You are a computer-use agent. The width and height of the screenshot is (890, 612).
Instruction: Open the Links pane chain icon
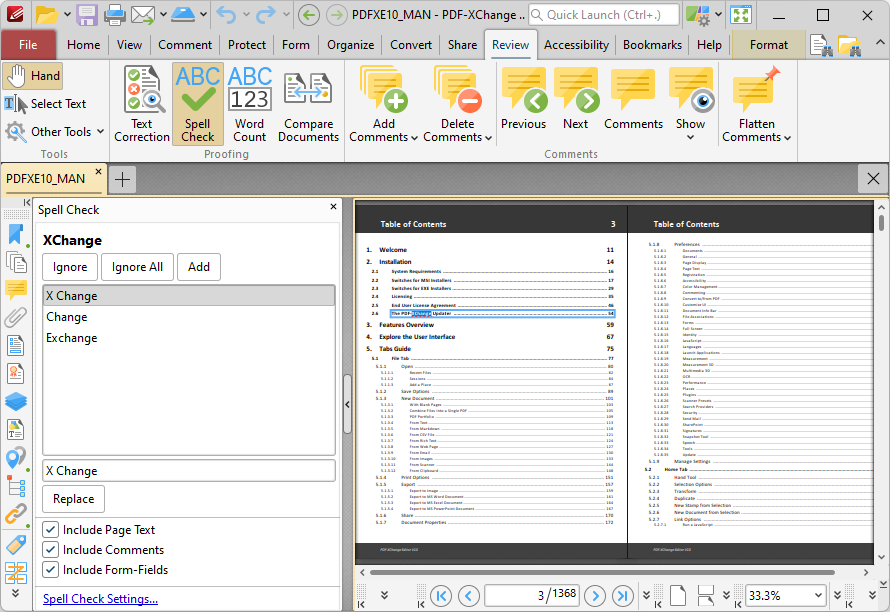(16, 514)
